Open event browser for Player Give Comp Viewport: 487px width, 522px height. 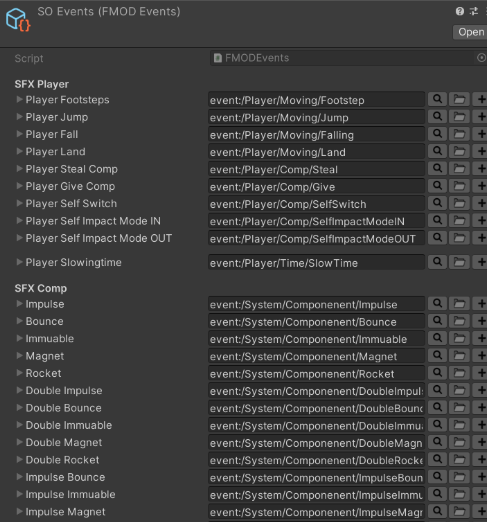coord(459,186)
